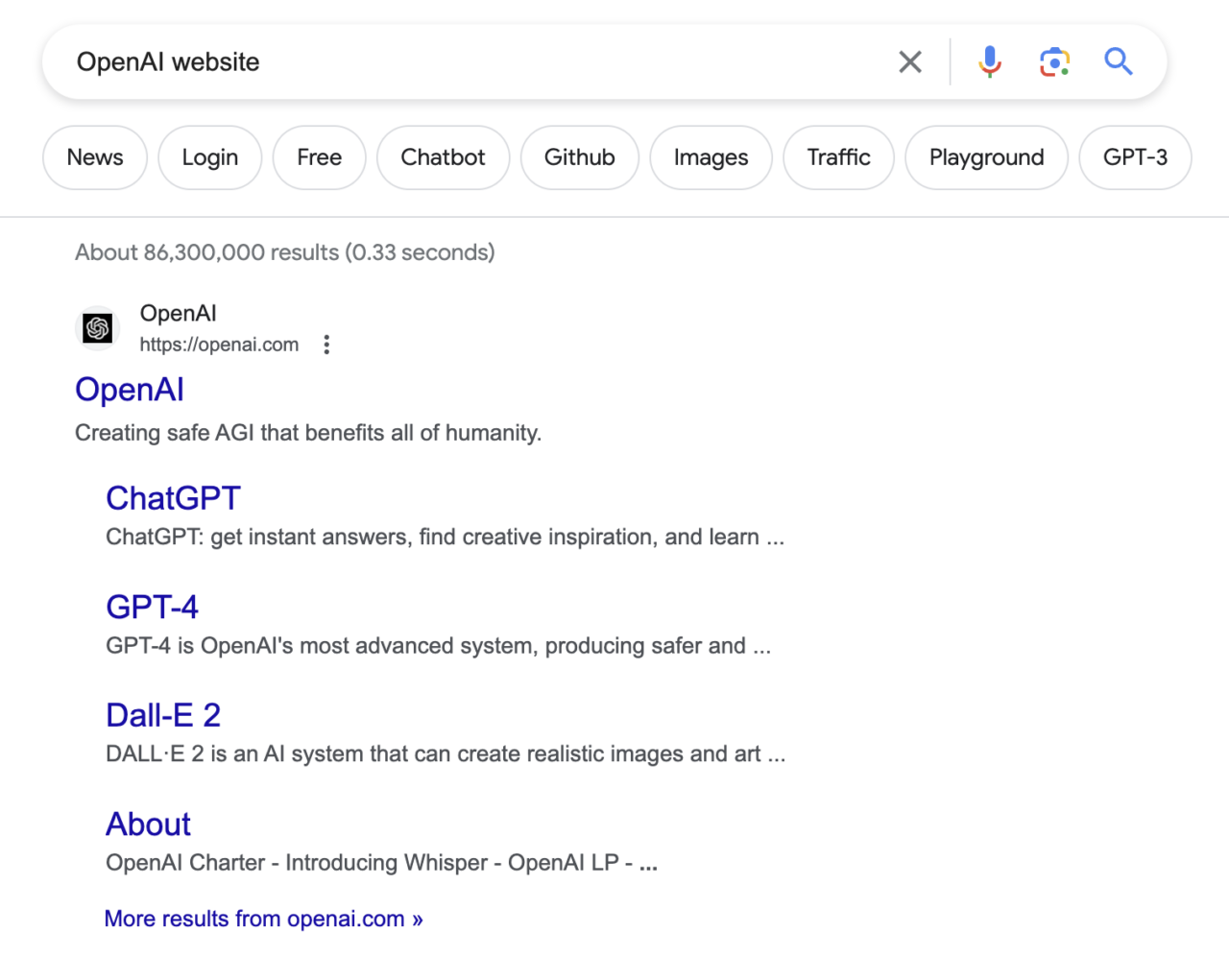The image size is (1229, 980).
Task: Open the main OpenAI result title link
Action: tap(130, 390)
